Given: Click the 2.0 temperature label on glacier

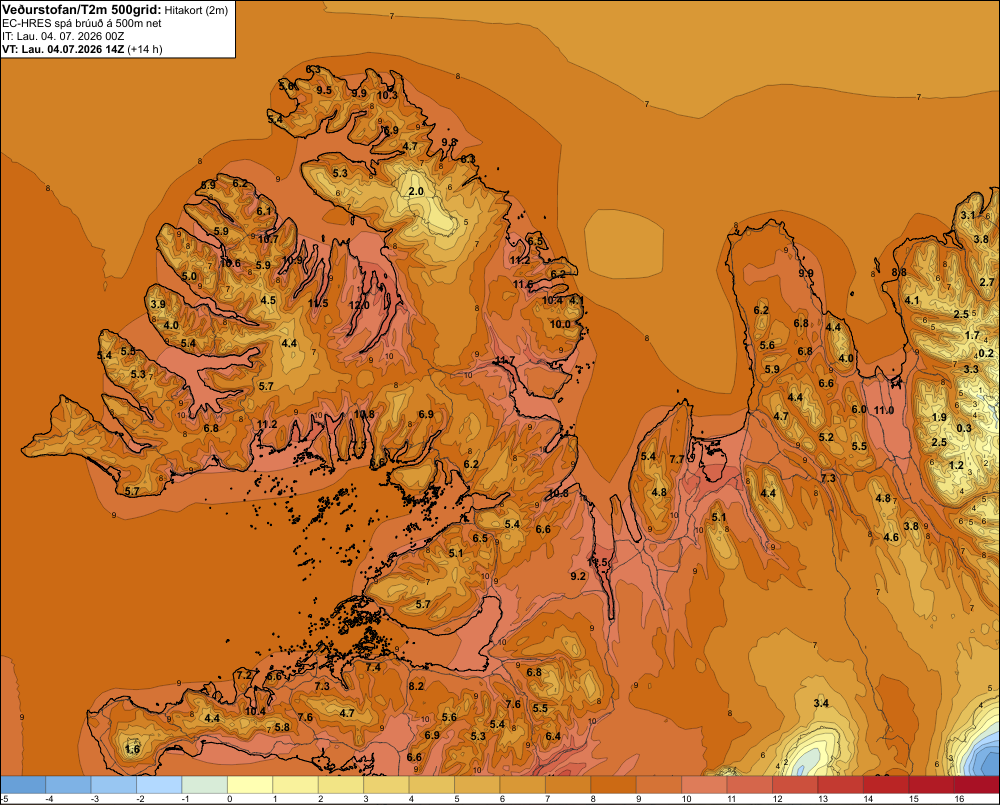Looking at the screenshot, I should (x=416, y=191).
